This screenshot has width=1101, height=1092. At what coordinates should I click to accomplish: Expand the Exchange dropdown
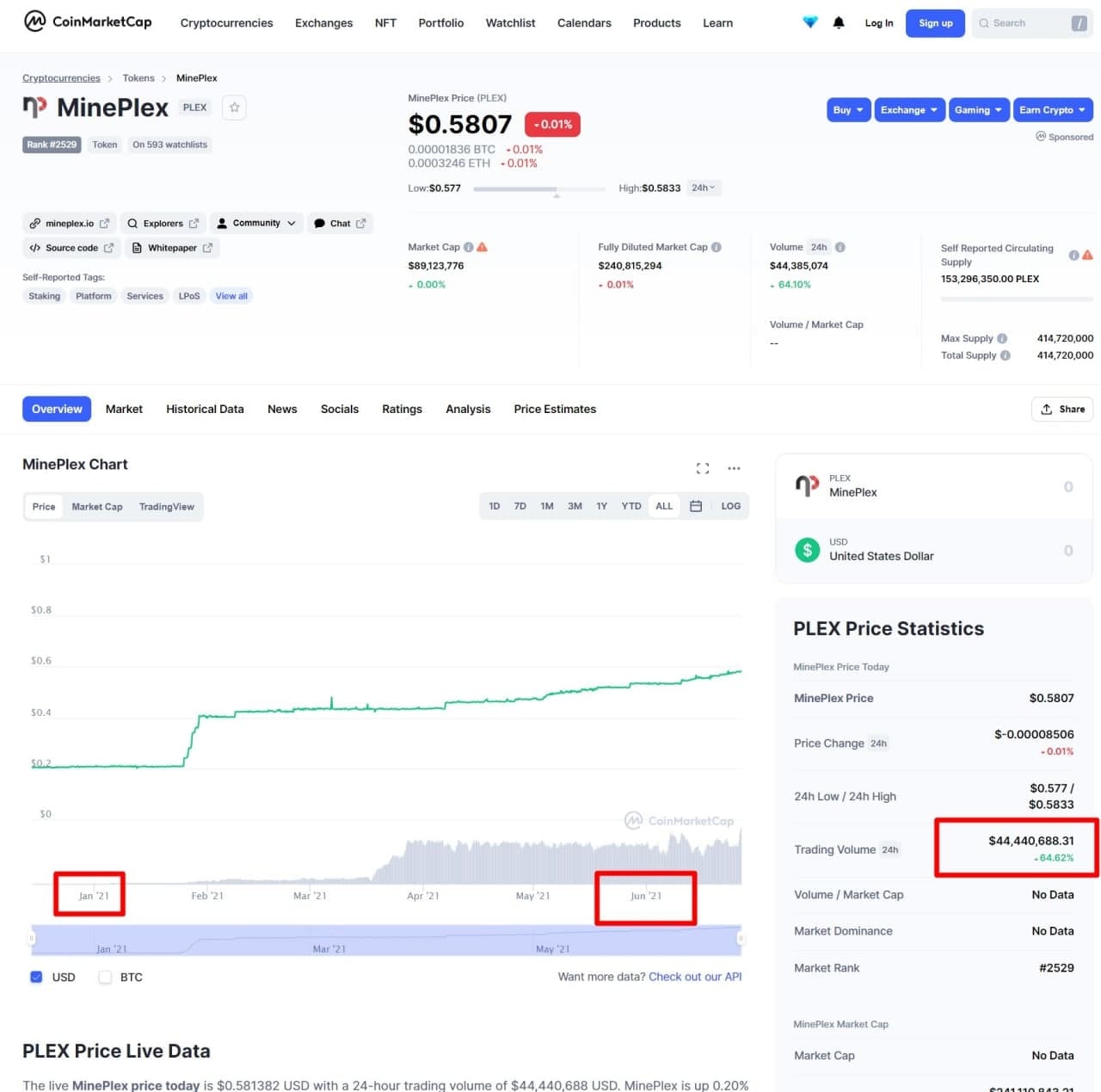point(909,110)
